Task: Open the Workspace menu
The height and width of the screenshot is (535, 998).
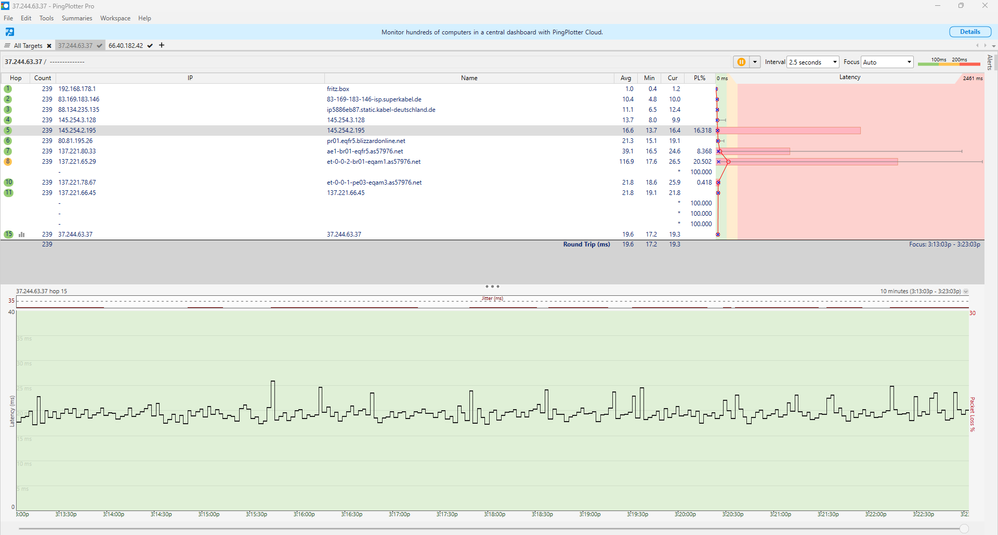Action: [115, 18]
